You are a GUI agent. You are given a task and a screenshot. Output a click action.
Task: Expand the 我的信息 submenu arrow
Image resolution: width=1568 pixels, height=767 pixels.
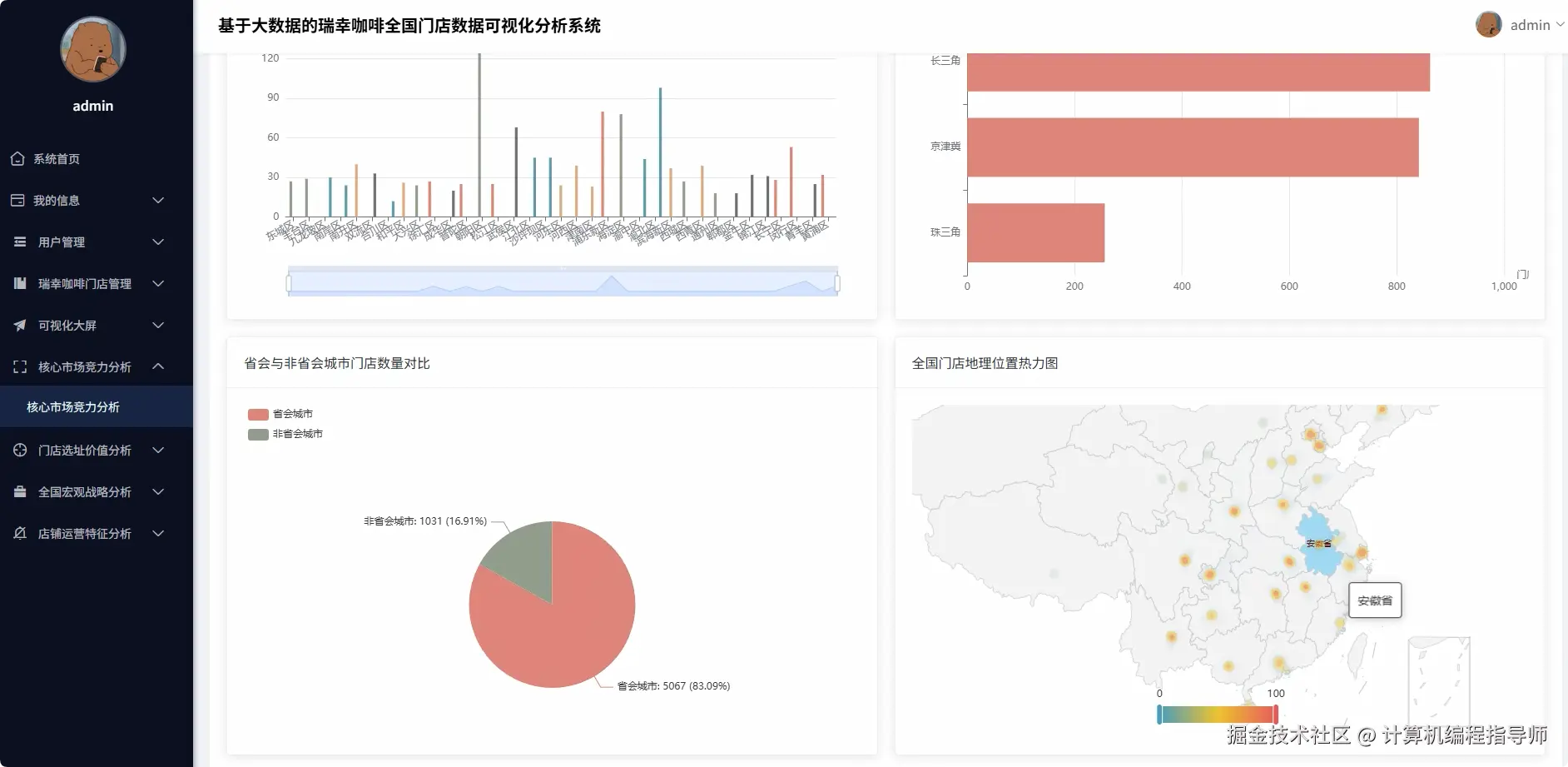[x=158, y=200]
